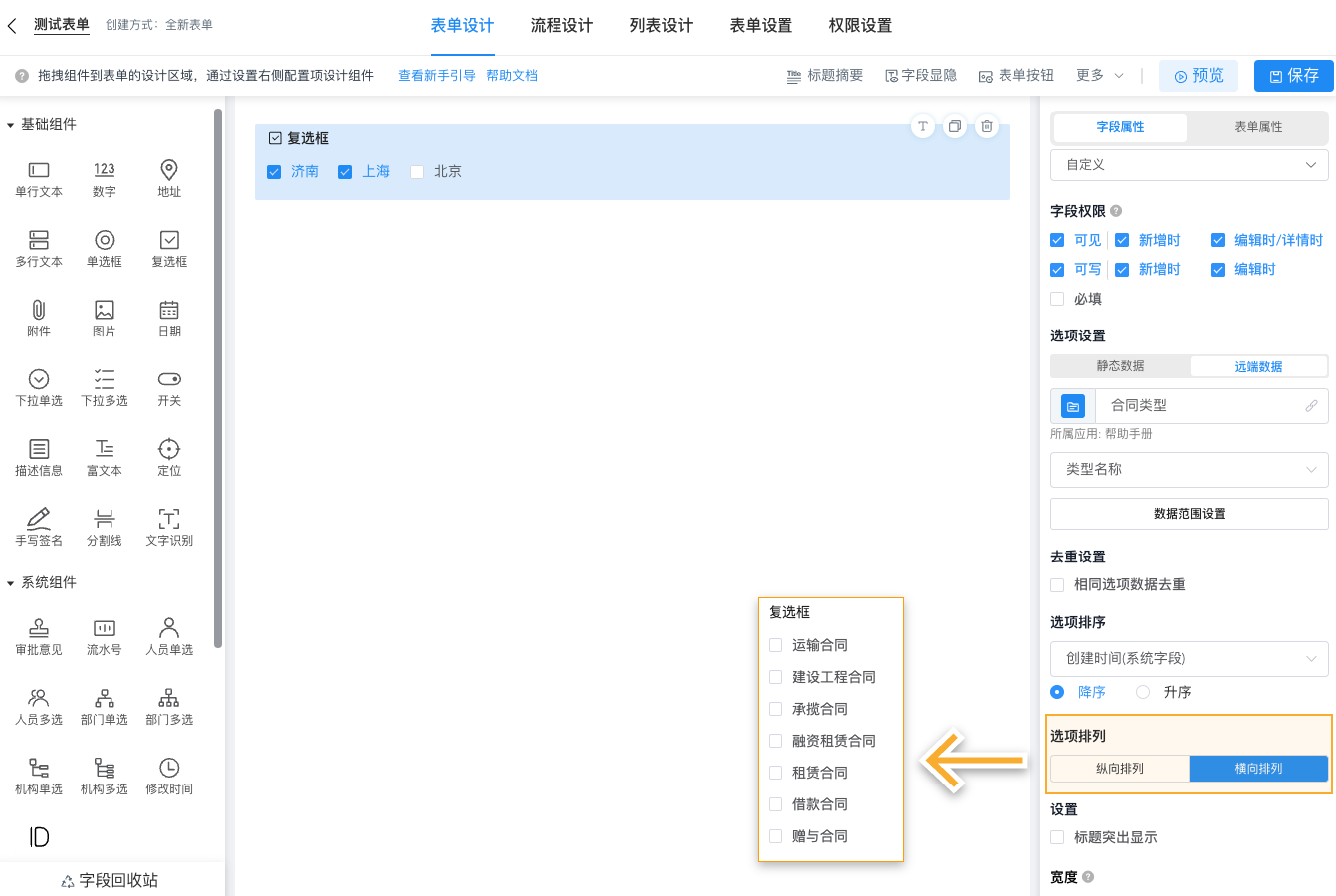Open the 类型名称 dropdown
The width and height of the screenshot is (1336, 896).
(1189, 469)
